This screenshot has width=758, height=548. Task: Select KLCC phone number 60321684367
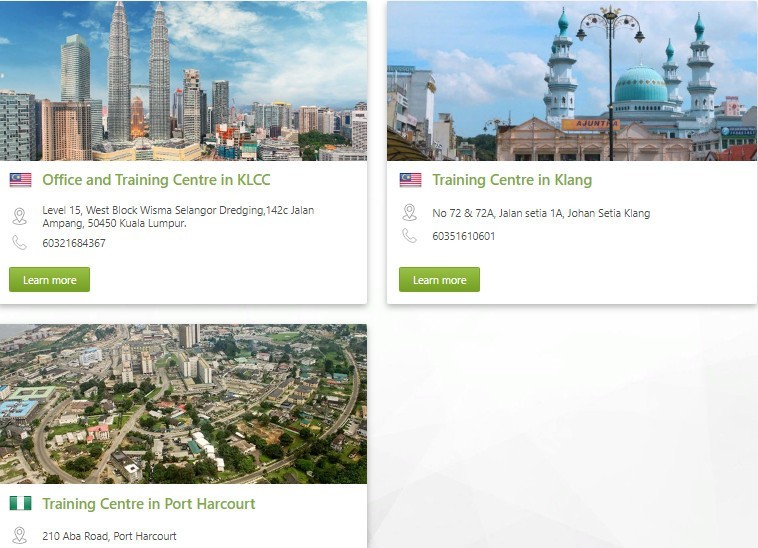point(74,243)
